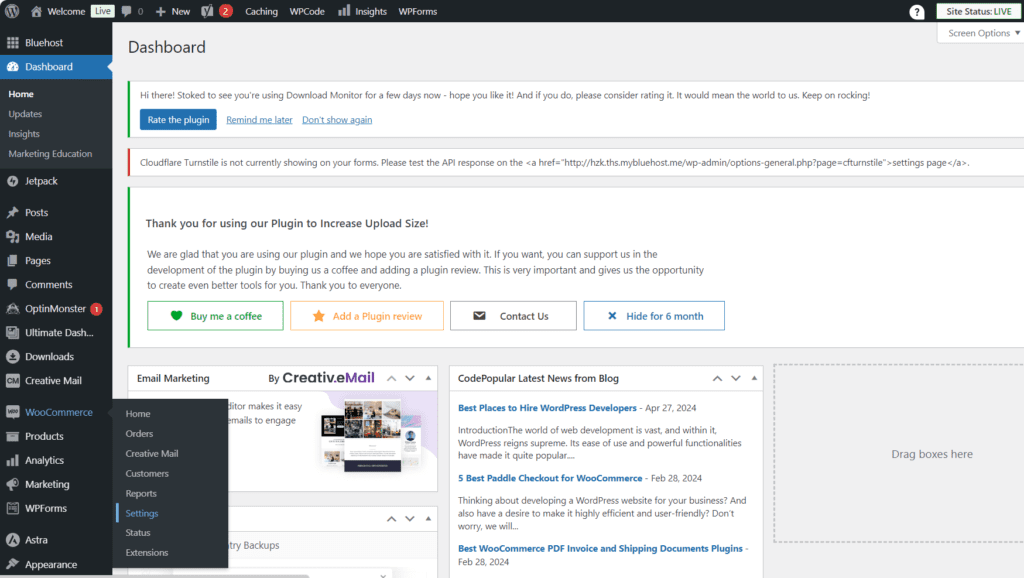Expand Screen Options dropdown
Viewport: 1024px width, 578px height.
pos(982,33)
